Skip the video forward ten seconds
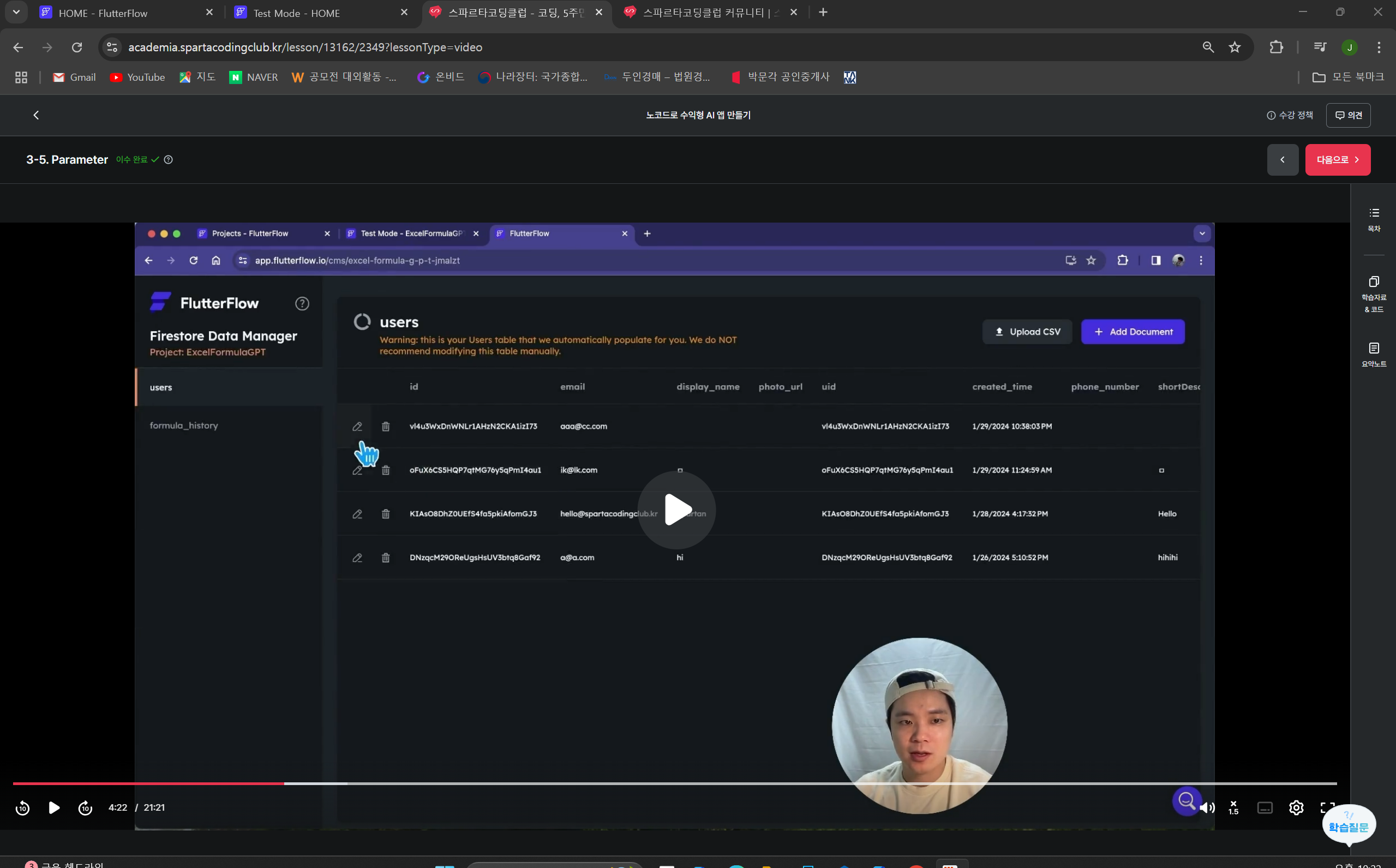This screenshot has height=868, width=1396. [x=85, y=808]
